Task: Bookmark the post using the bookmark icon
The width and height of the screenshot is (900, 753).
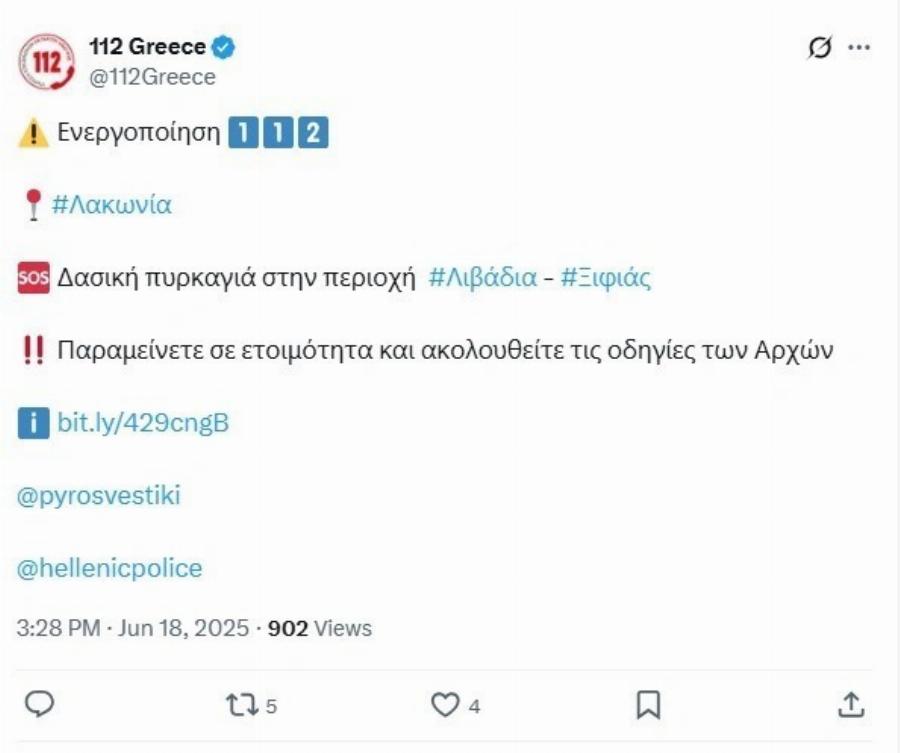Action: point(650,706)
